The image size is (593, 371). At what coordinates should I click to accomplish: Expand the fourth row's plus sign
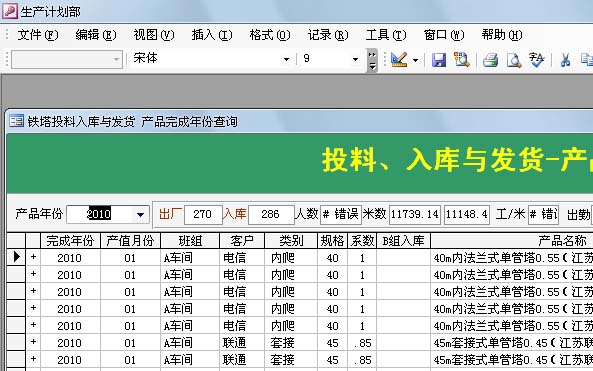click(x=33, y=307)
